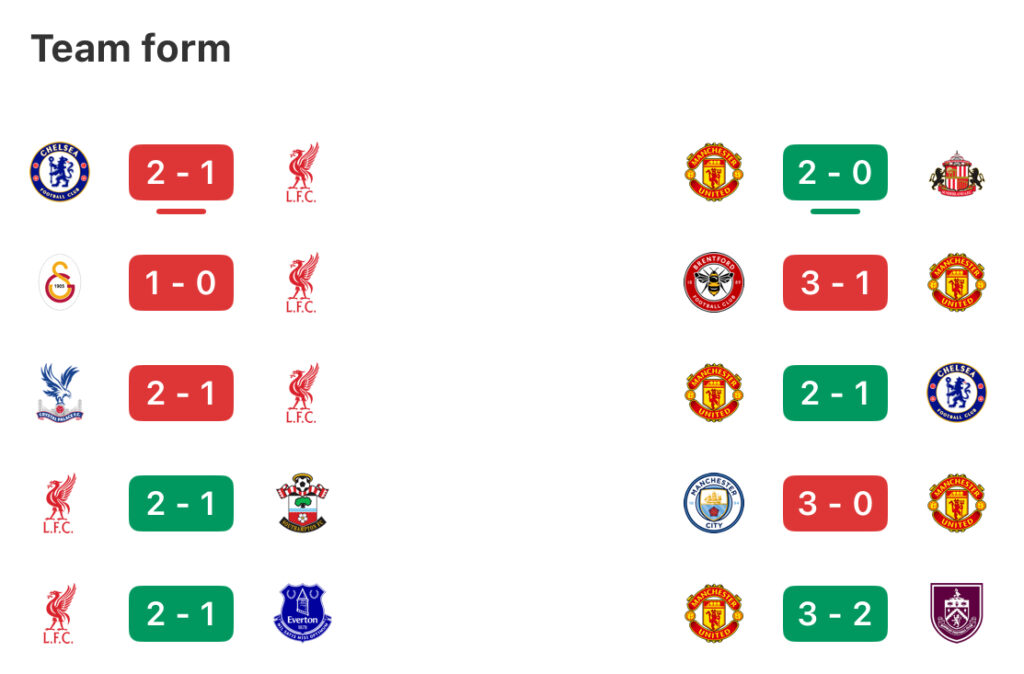This screenshot has width=1024, height=674.
Task: Open the 1 - 0 Galatasaray result
Action: 181,283
